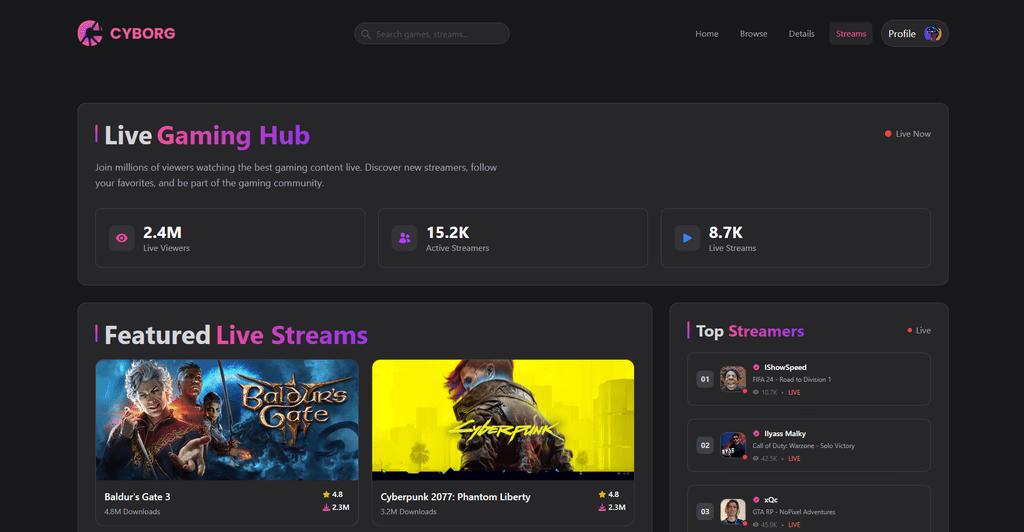Click the 01 rank badge
1024x532 pixels.
tap(705, 379)
